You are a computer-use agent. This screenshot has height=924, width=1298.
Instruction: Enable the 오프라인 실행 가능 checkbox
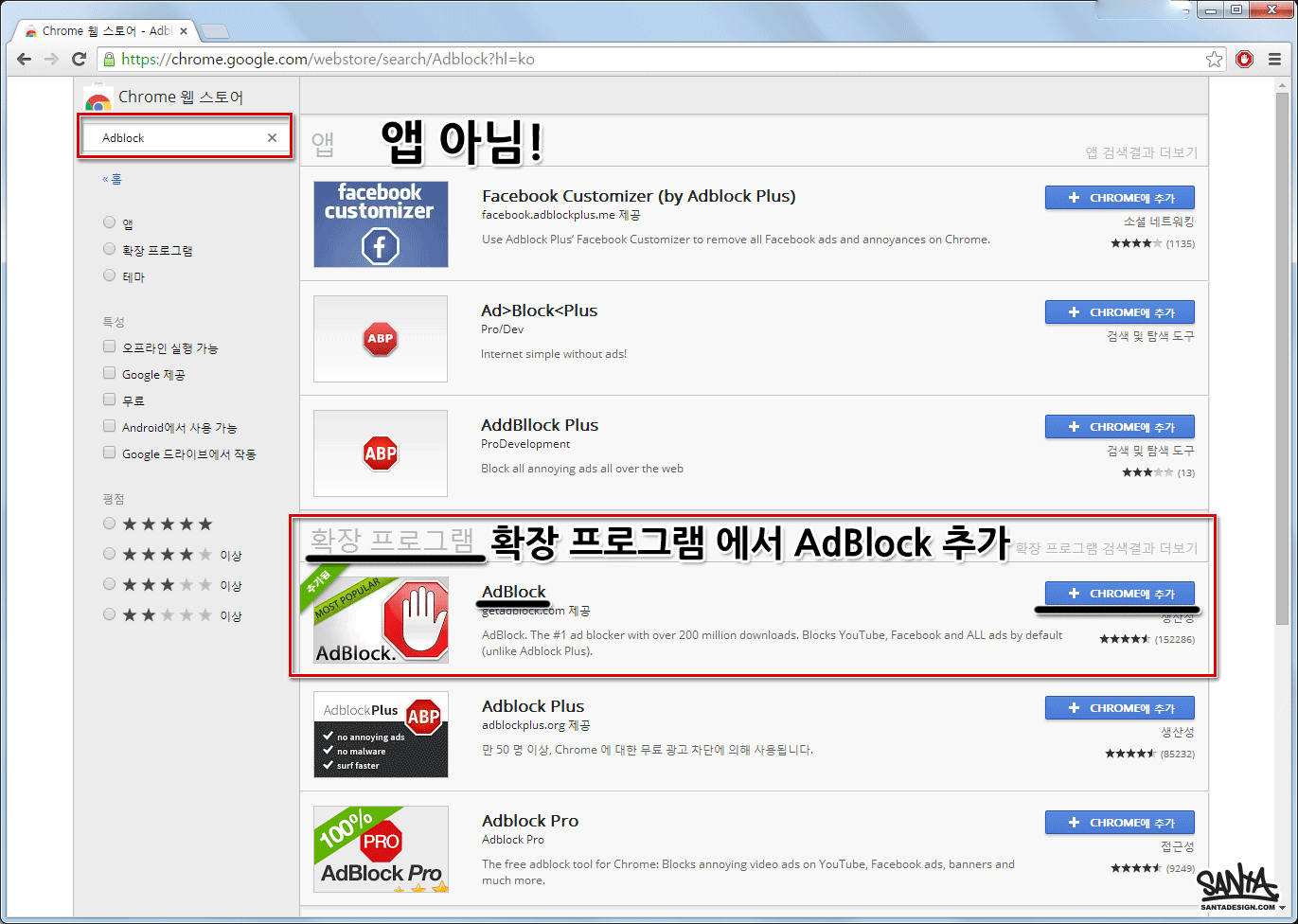(x=110, y=346)
